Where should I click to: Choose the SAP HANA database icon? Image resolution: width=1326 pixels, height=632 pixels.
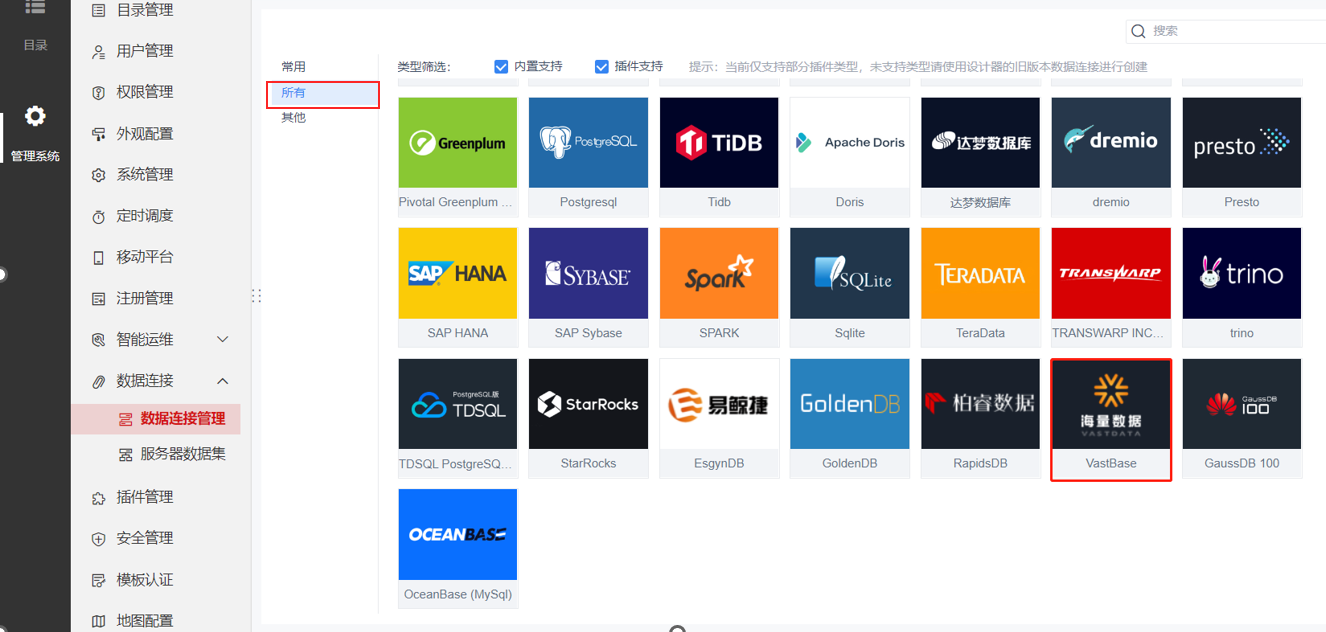click(x=458, y=273)
